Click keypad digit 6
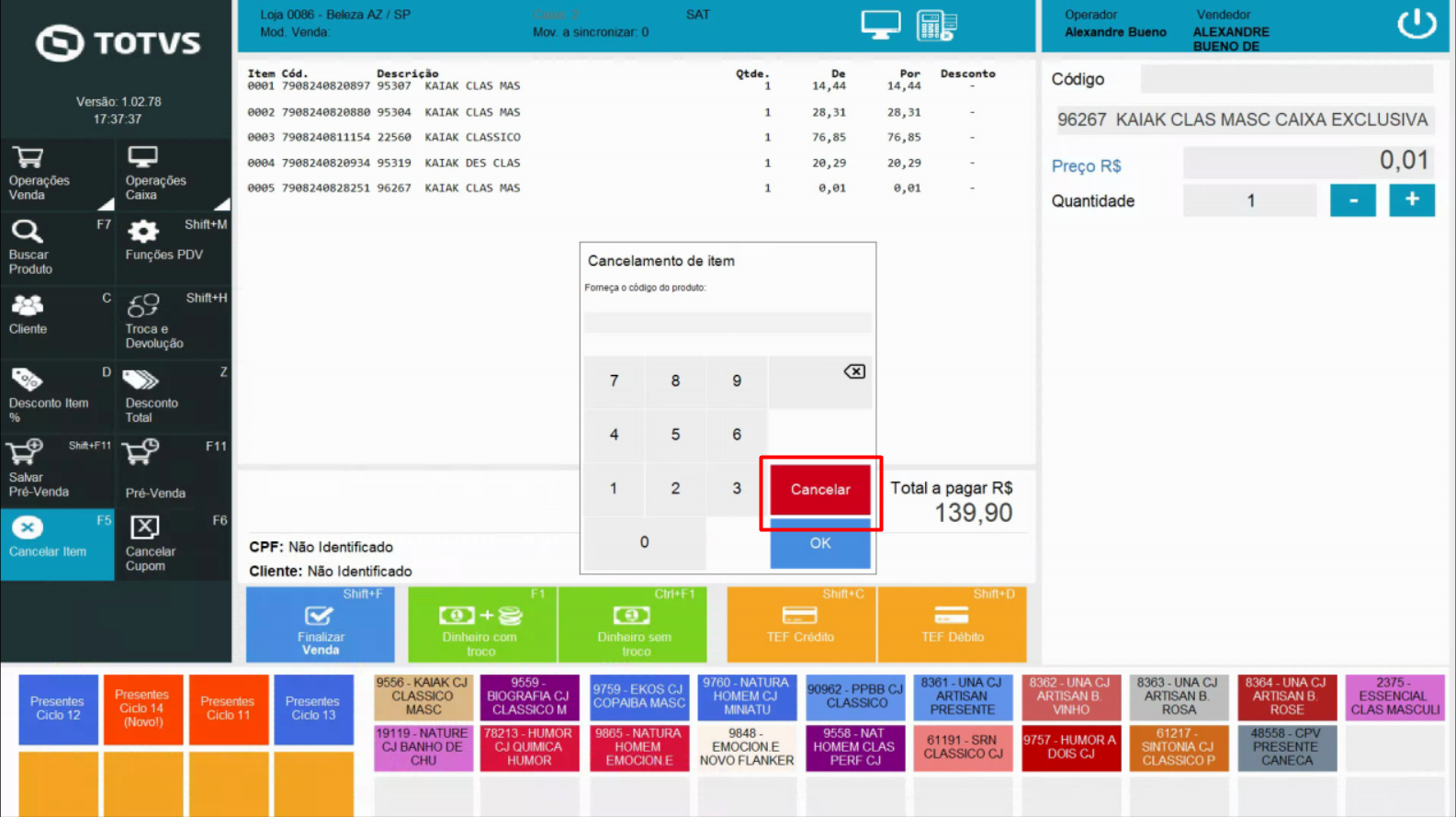The width and height of the screenshot is (1456, 817). point(737,435)
